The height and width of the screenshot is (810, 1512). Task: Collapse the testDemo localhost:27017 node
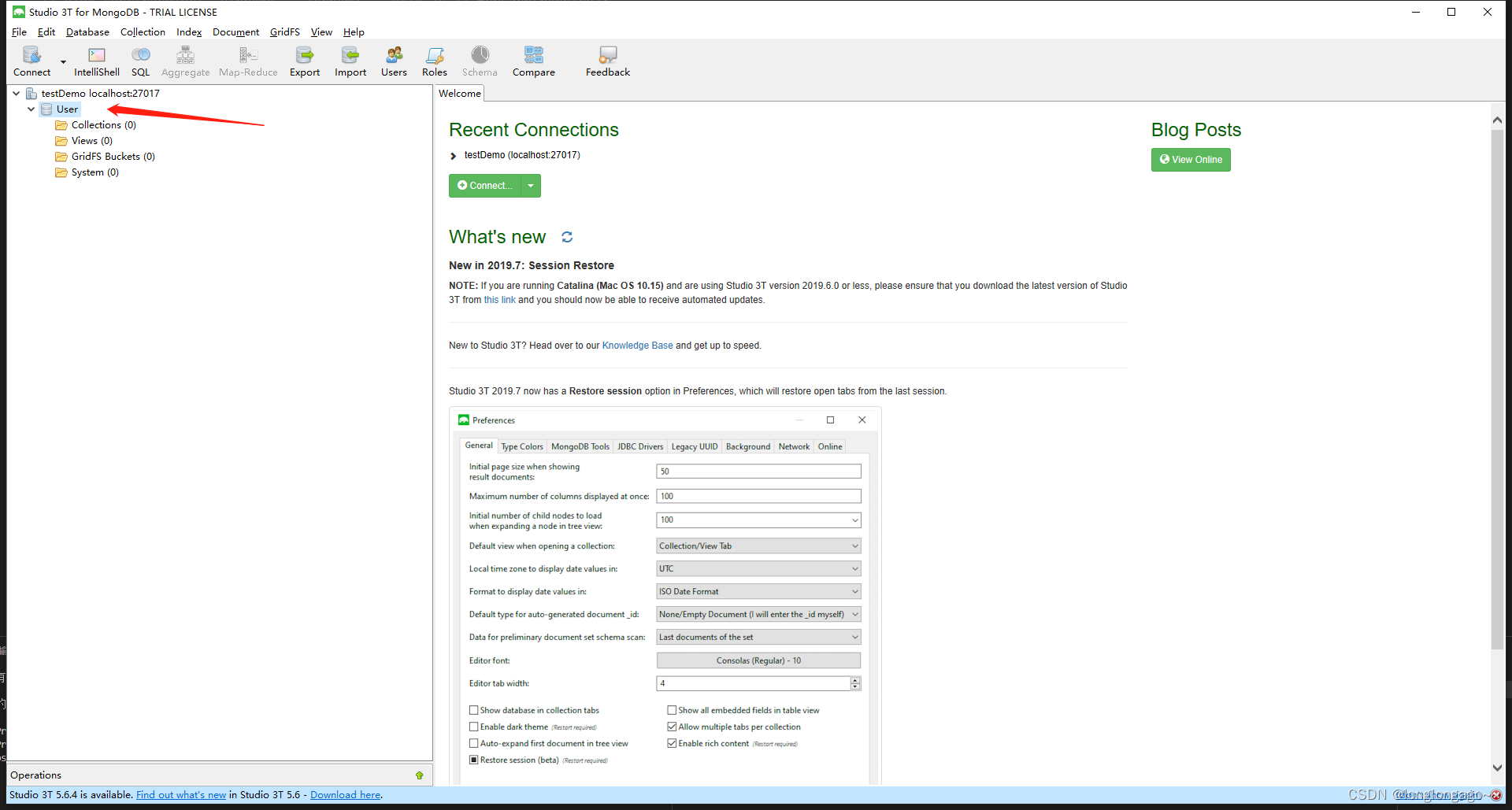[16, 93]
